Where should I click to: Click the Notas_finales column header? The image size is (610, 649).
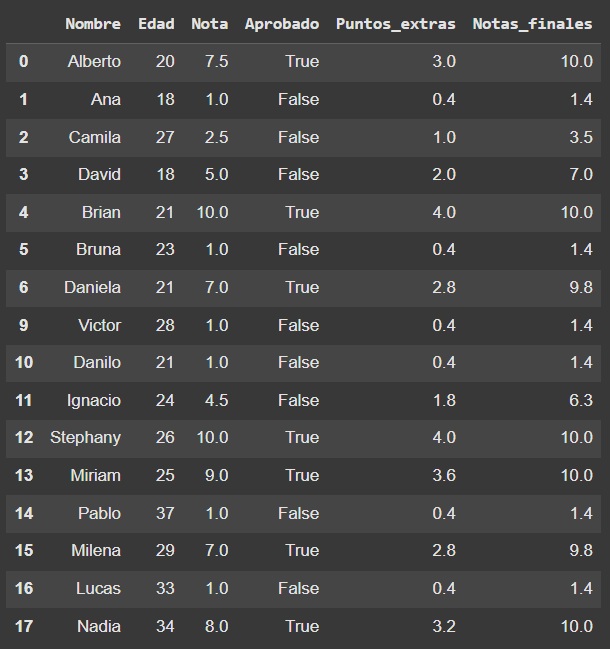coord(533,24)
